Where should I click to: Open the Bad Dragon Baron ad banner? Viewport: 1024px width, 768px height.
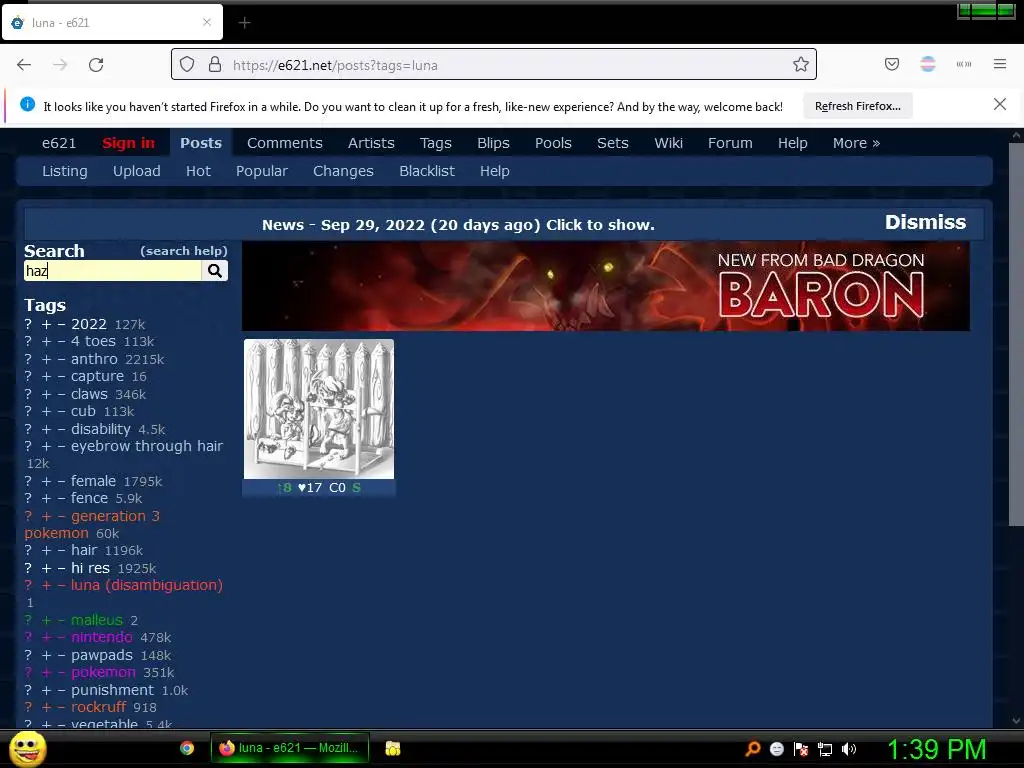pos(605,286)
